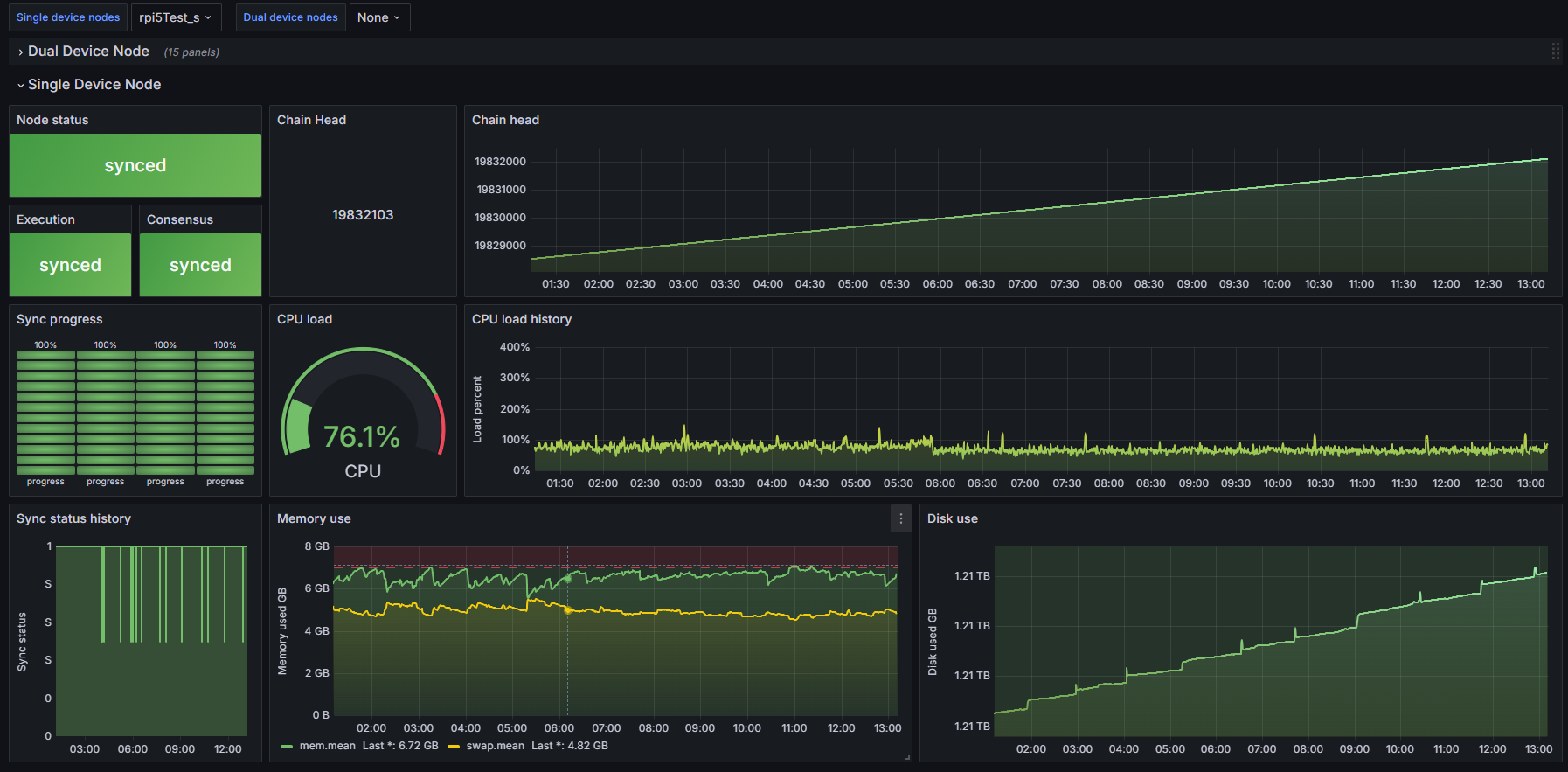Click the mem.mean green legend color swatch
This screenshot has width=1568, height=772.
[287, 747]
